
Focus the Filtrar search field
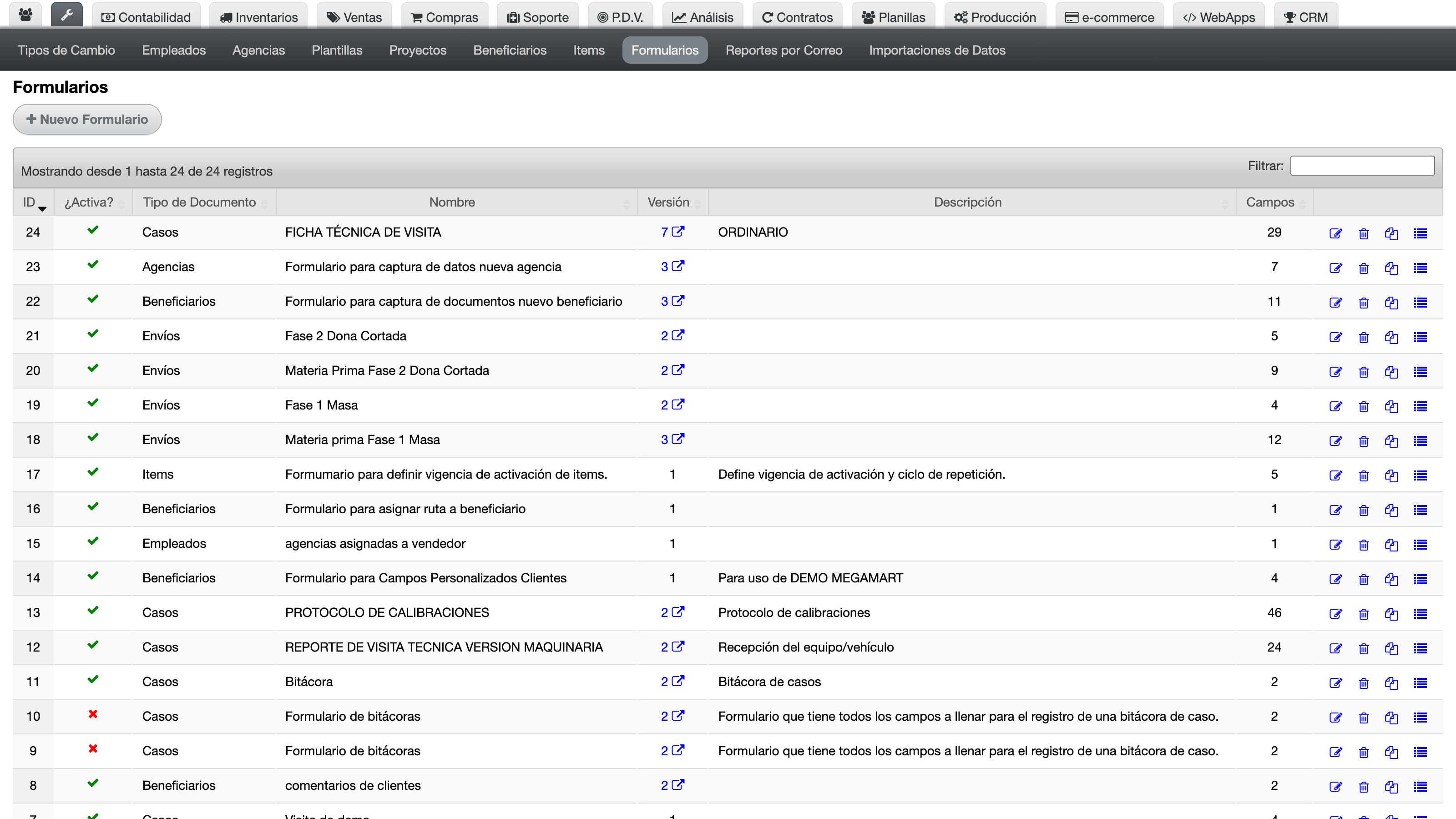click(x=1362, y=166)
